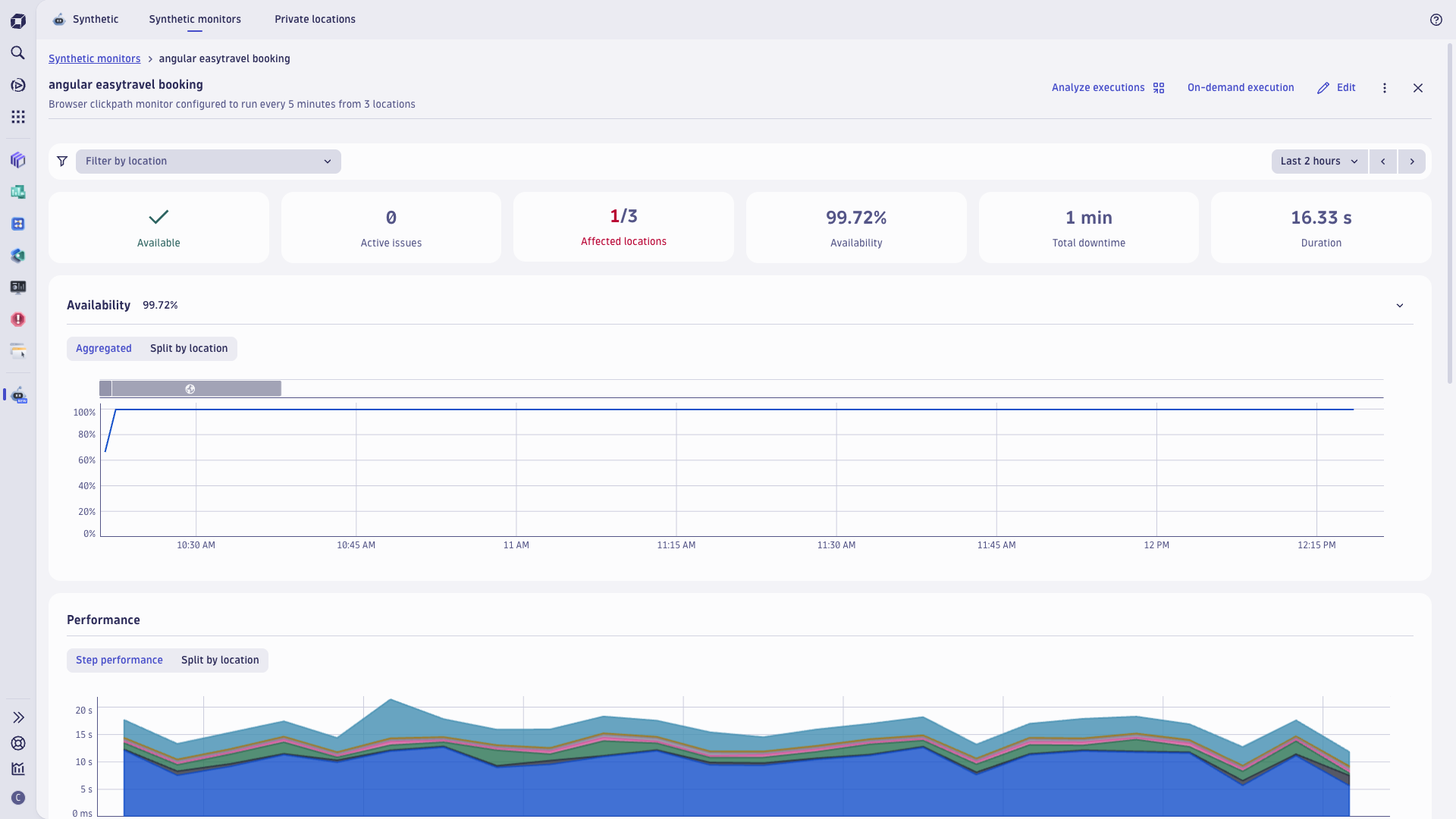The image size is (1456, 819).
Task: Switch to Synthetic monitors tab
Action: [195, 20]
